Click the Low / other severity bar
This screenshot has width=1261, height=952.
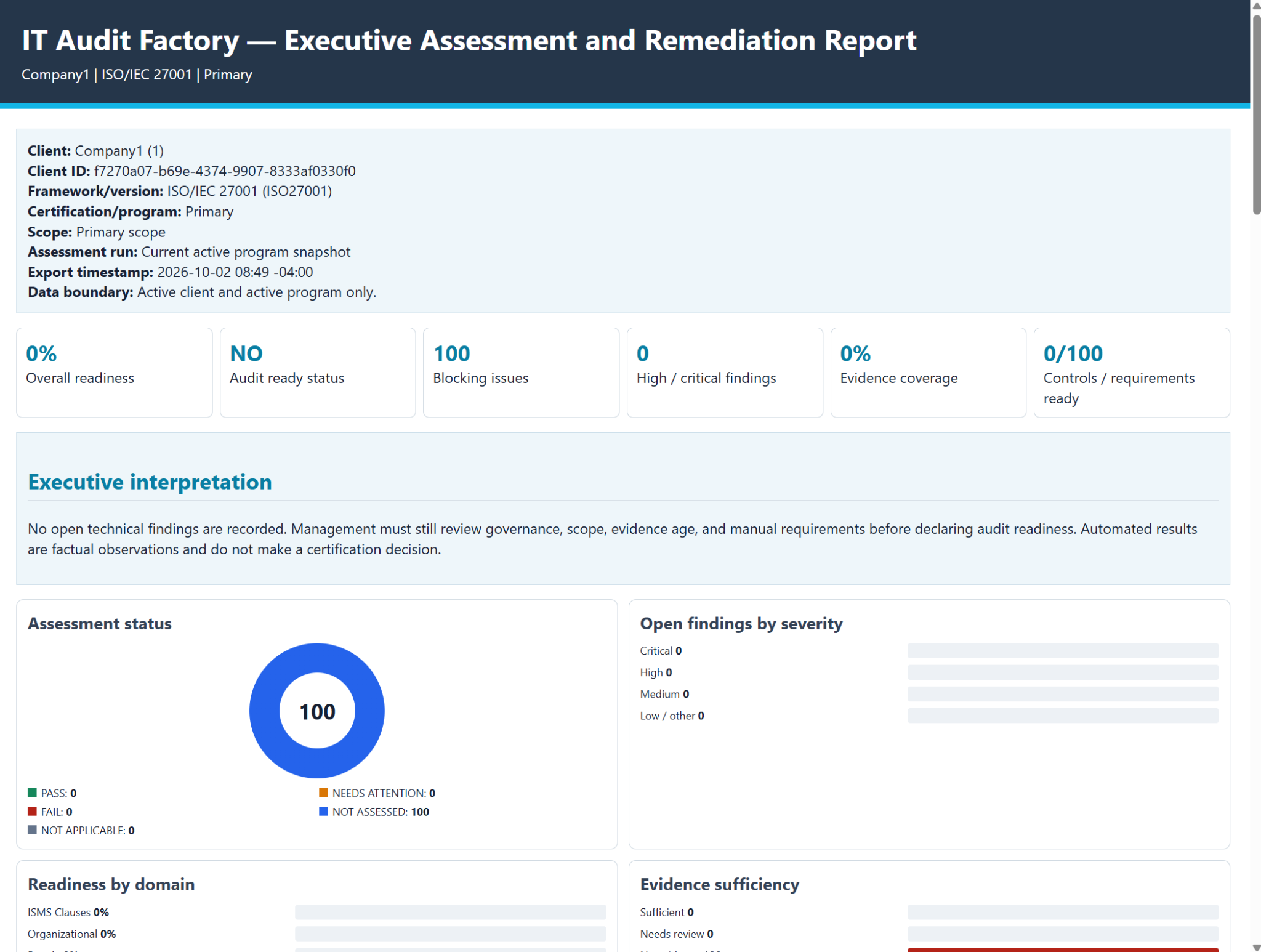[x=1063, y=716]
